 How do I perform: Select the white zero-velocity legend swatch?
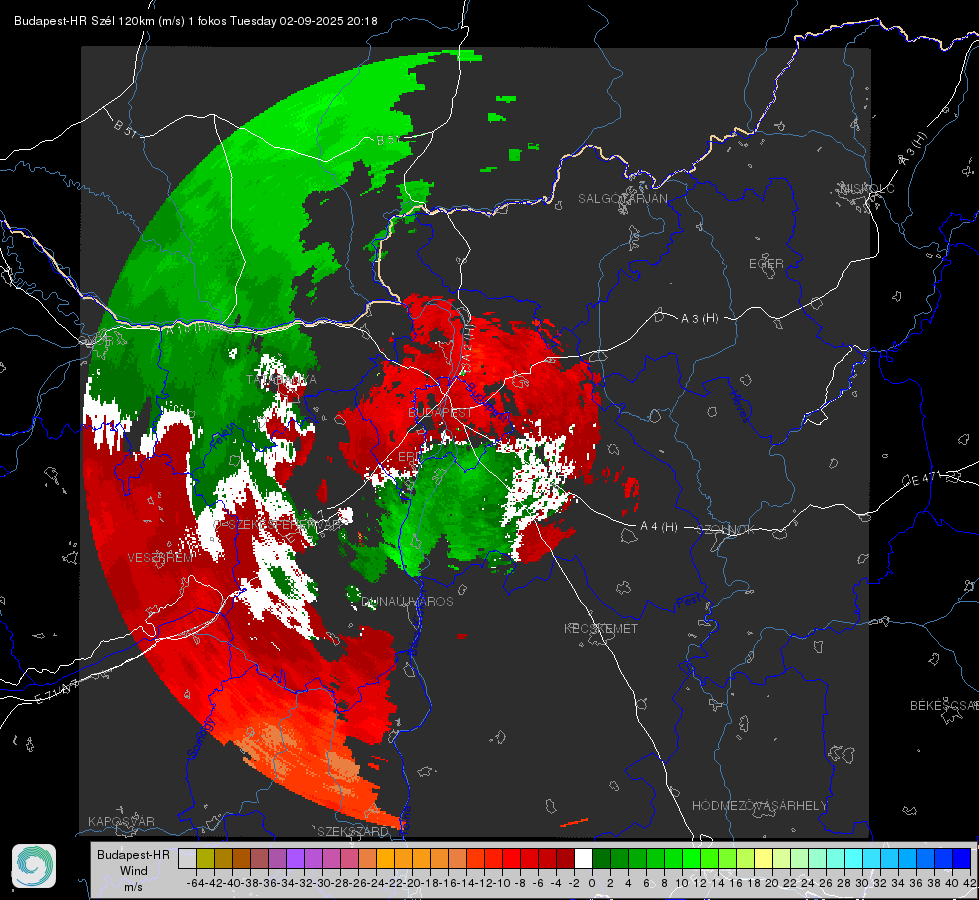click(583, 858)
